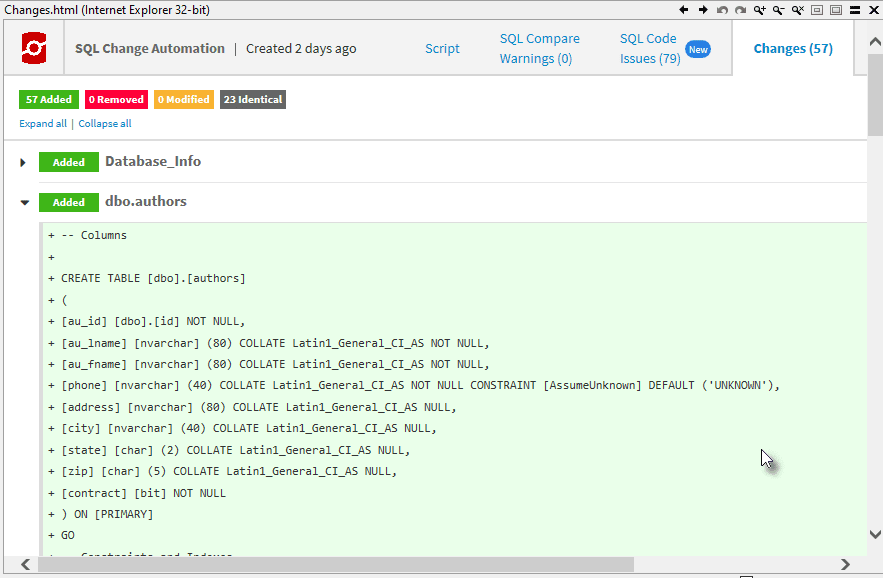Screen dimensions: 883x578
Task: Open the hamburger menu icon
Action: click(x=854, y=9)
